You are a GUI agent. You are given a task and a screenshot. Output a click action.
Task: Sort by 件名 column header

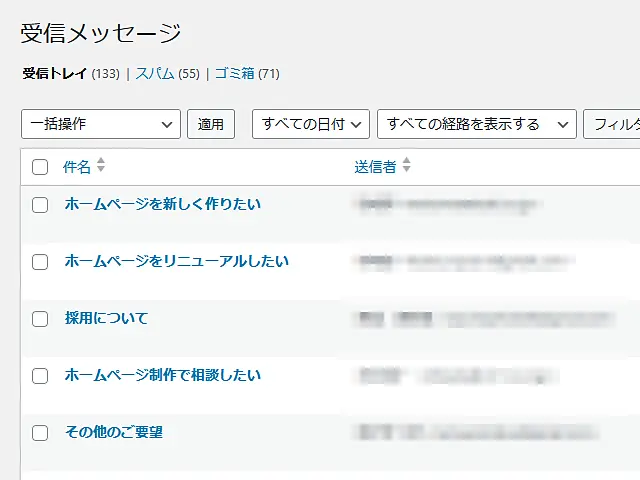click(x=77, y=167)
